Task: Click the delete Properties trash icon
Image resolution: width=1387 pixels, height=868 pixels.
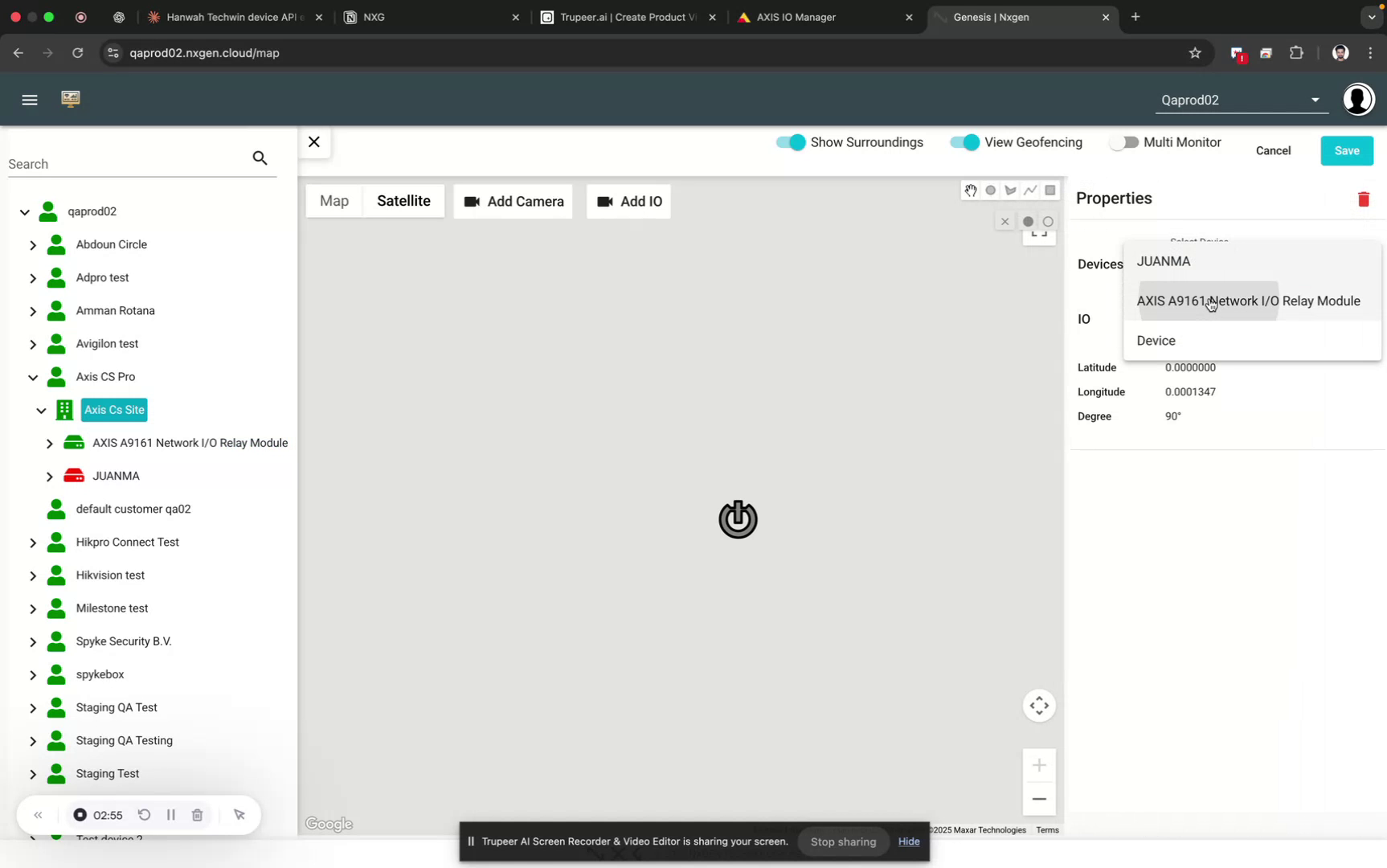Action: tap(1363, 199)
